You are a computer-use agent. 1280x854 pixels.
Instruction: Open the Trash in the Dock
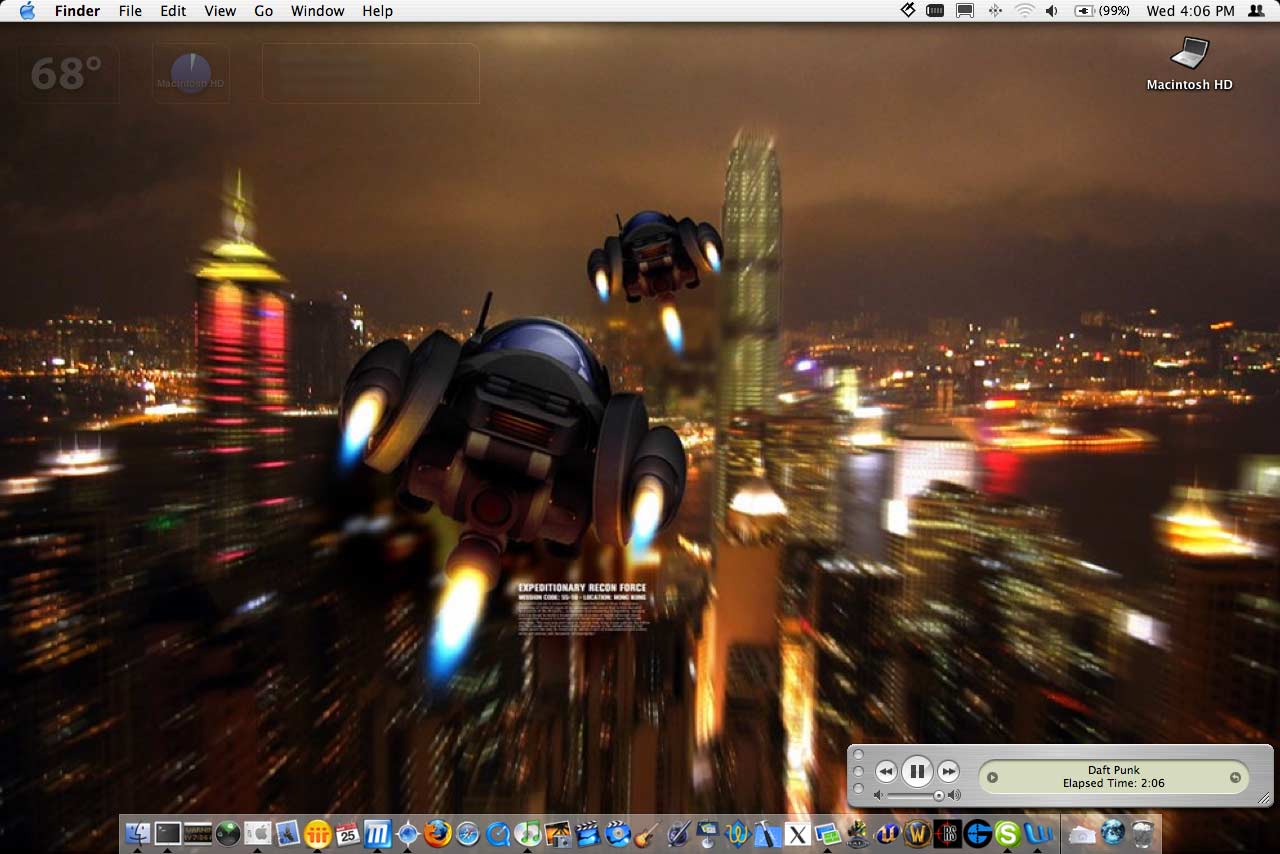pyautogui.click(x=1143, y=833)
